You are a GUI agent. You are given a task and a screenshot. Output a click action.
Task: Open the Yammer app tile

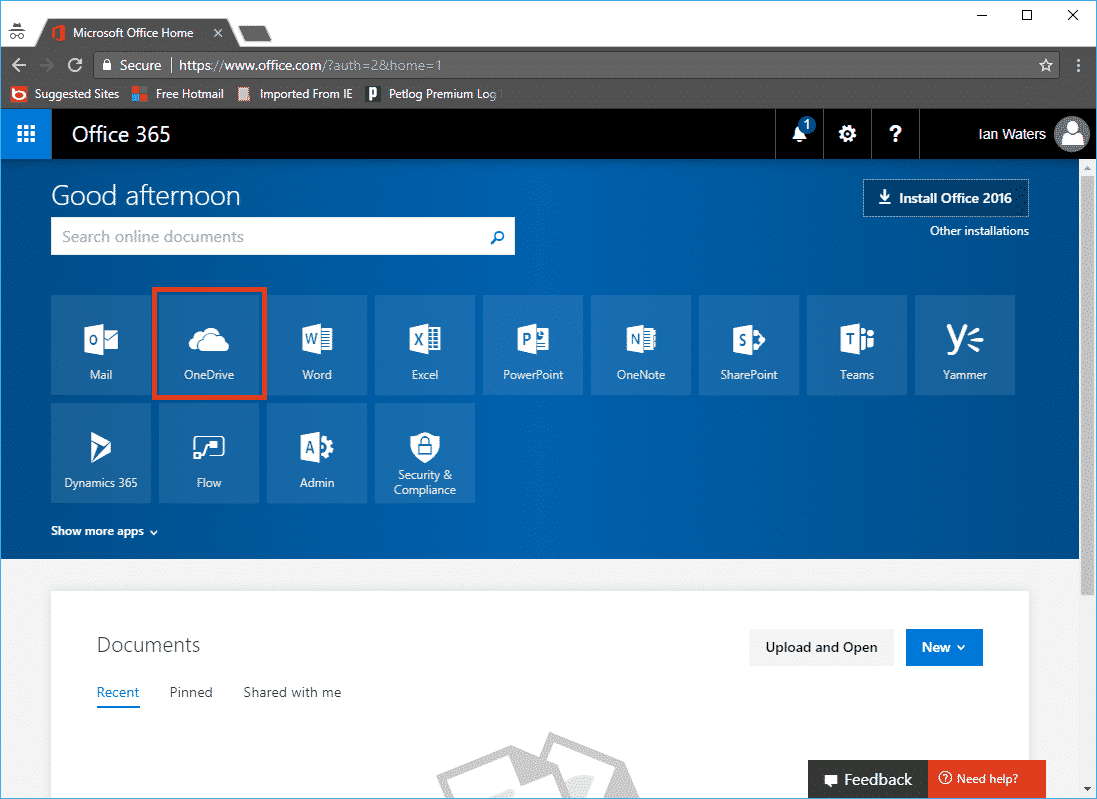[965, 345]
